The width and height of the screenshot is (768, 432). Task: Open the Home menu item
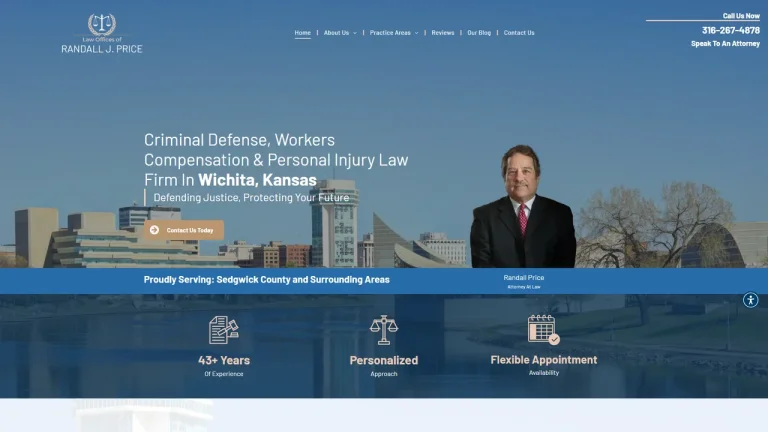303,33
